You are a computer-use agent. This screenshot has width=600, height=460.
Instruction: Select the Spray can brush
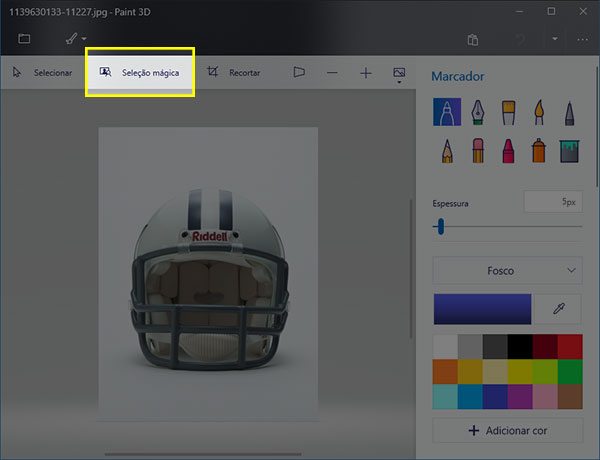pos(538,150)
